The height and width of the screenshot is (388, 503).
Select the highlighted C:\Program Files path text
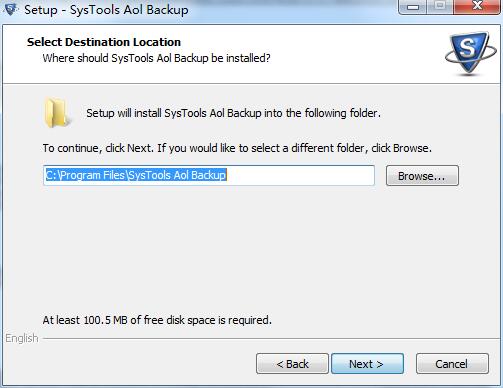136,175
